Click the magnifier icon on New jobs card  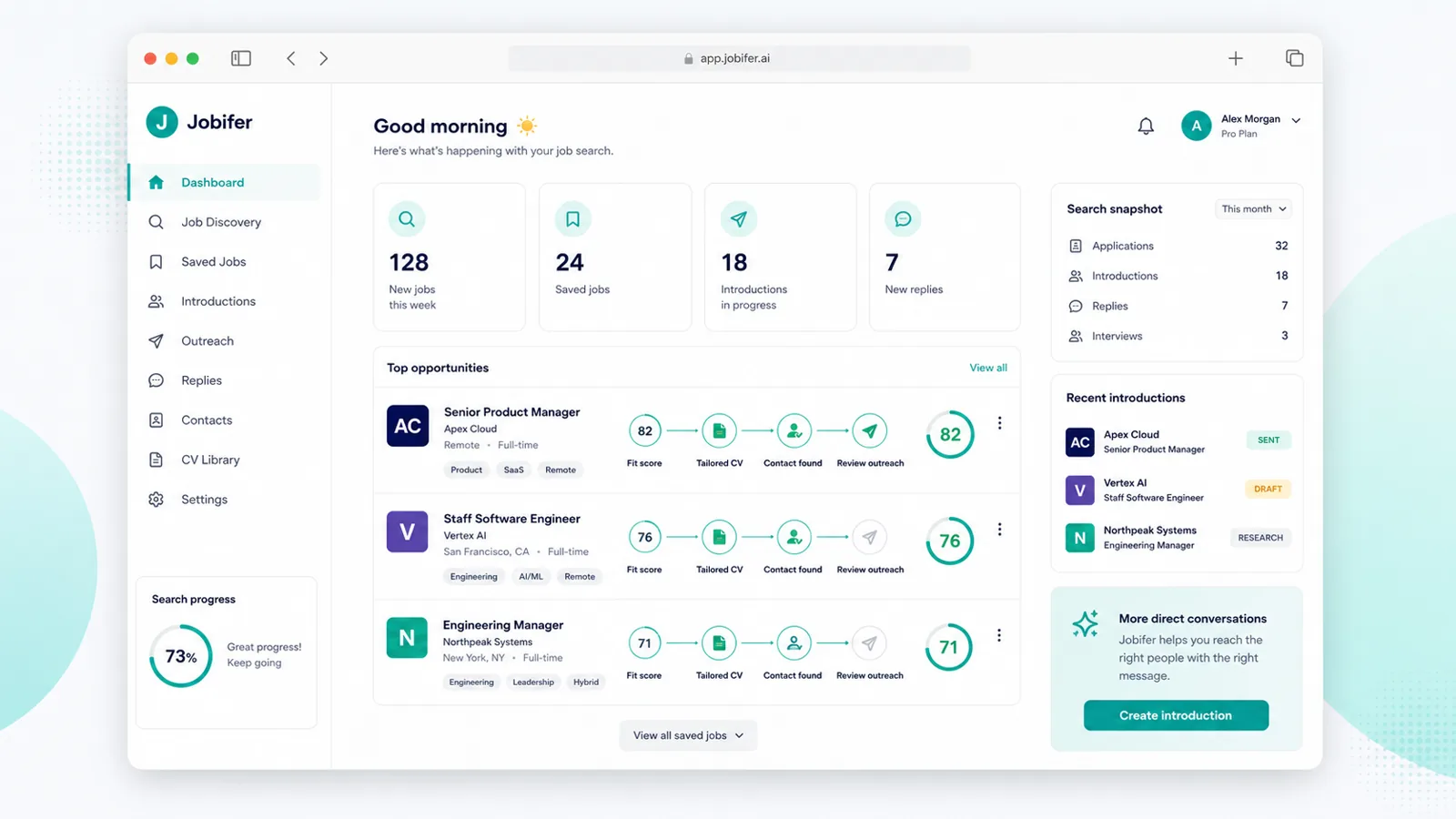pos(407,219)
